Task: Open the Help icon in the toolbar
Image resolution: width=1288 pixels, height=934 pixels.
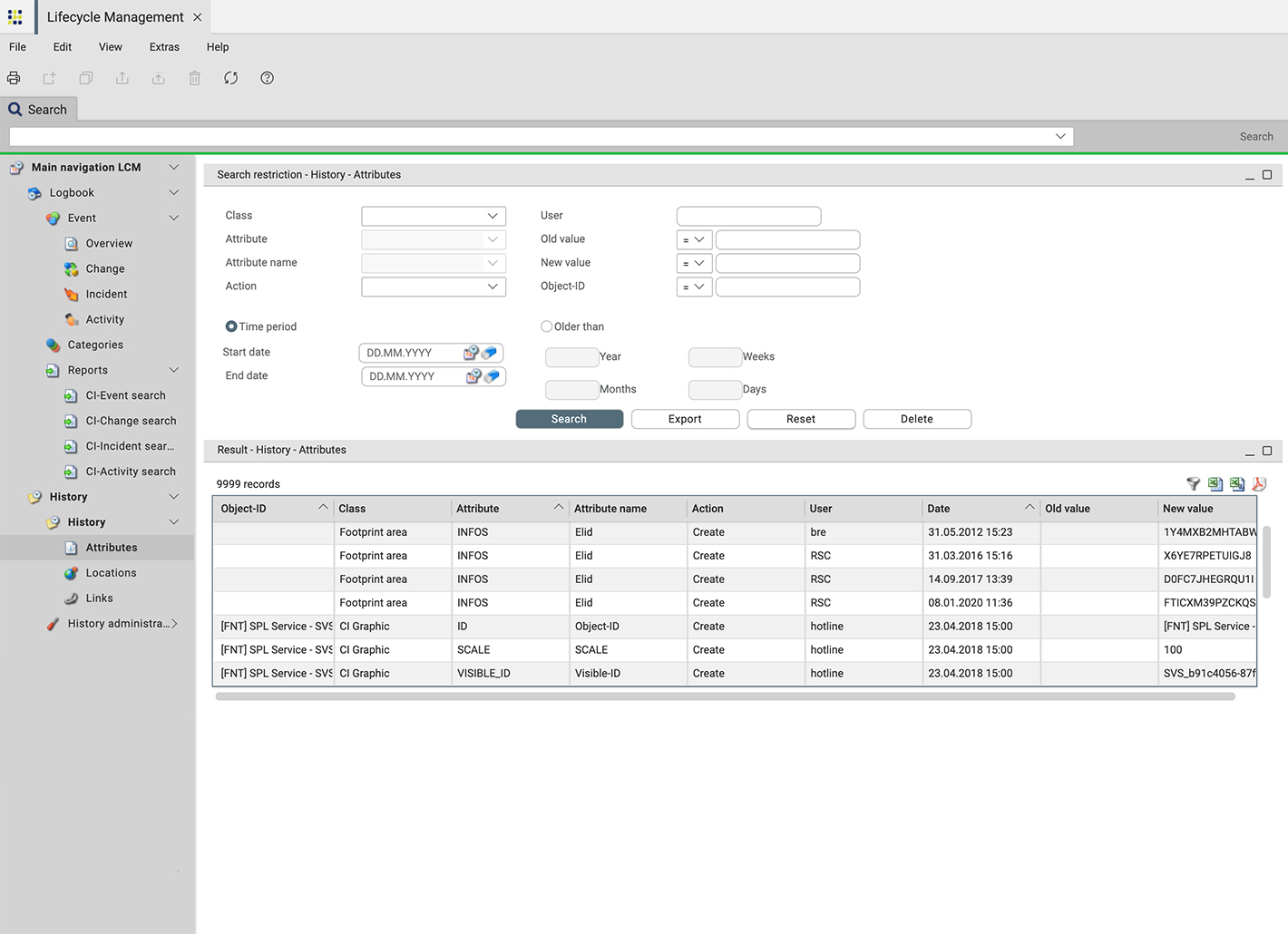Action: point(267,78)
